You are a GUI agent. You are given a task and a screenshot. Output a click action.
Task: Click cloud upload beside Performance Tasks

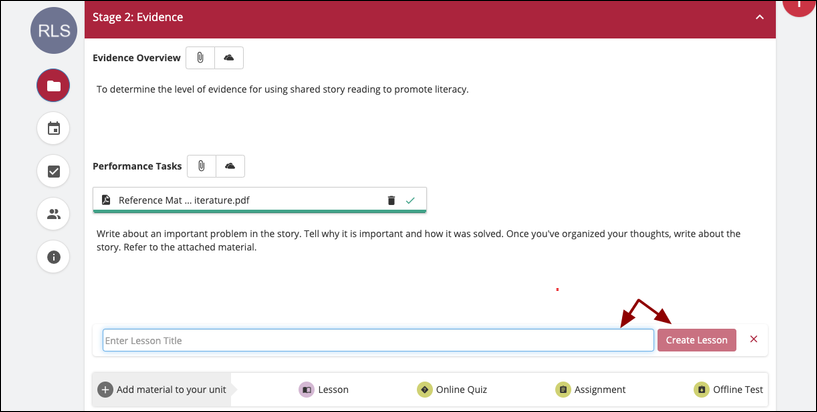[230, 166]
